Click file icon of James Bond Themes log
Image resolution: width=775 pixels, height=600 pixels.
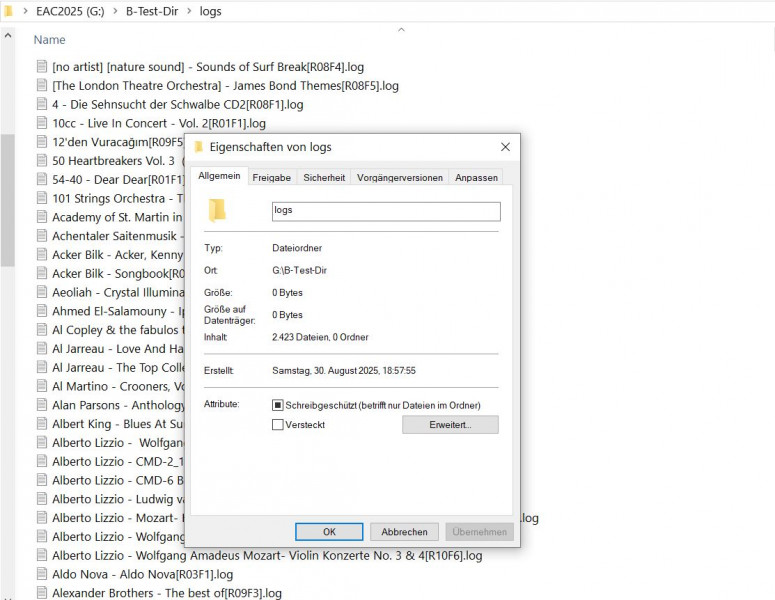41,85
